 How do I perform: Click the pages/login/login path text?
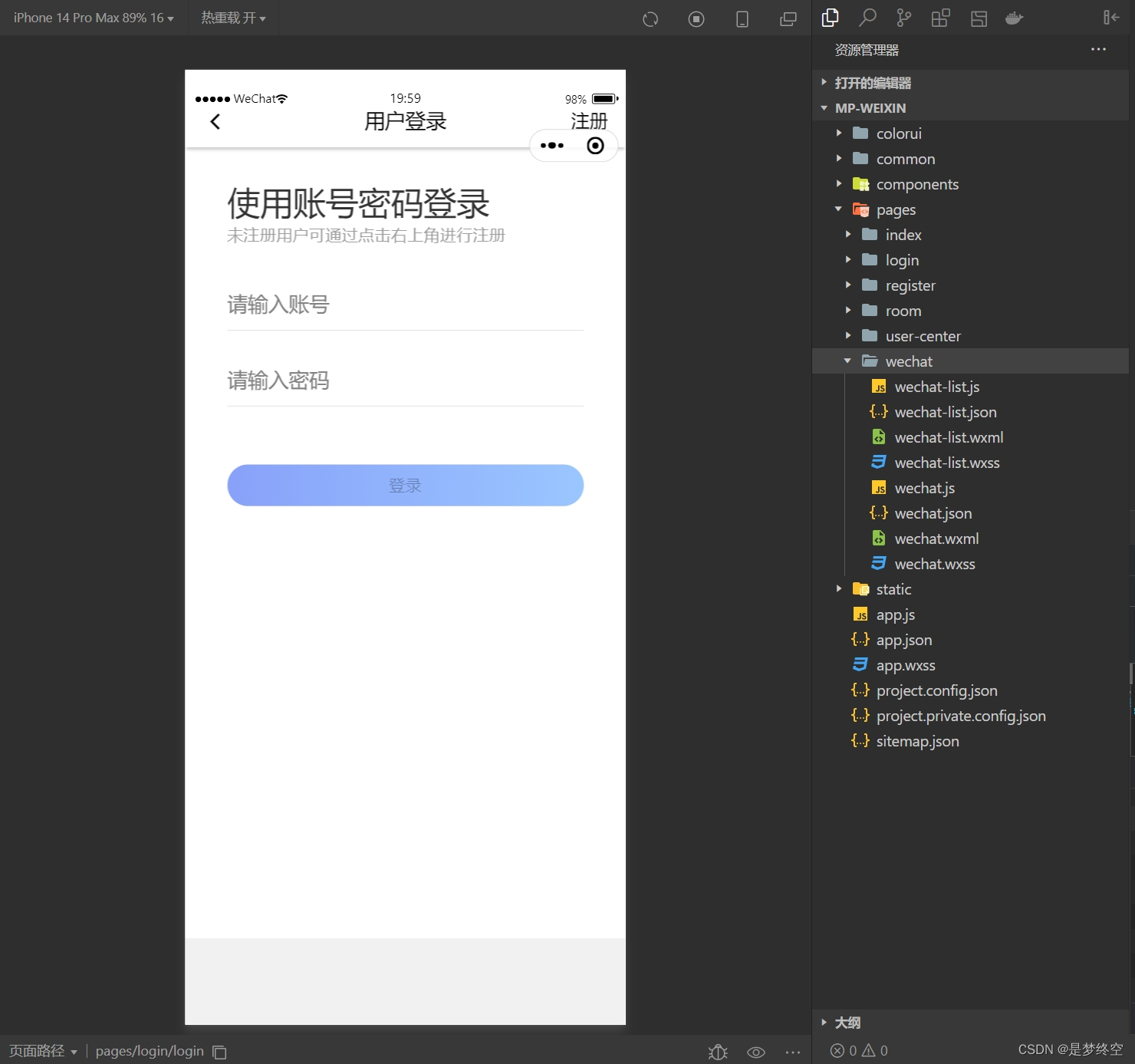coord(150,1051)
